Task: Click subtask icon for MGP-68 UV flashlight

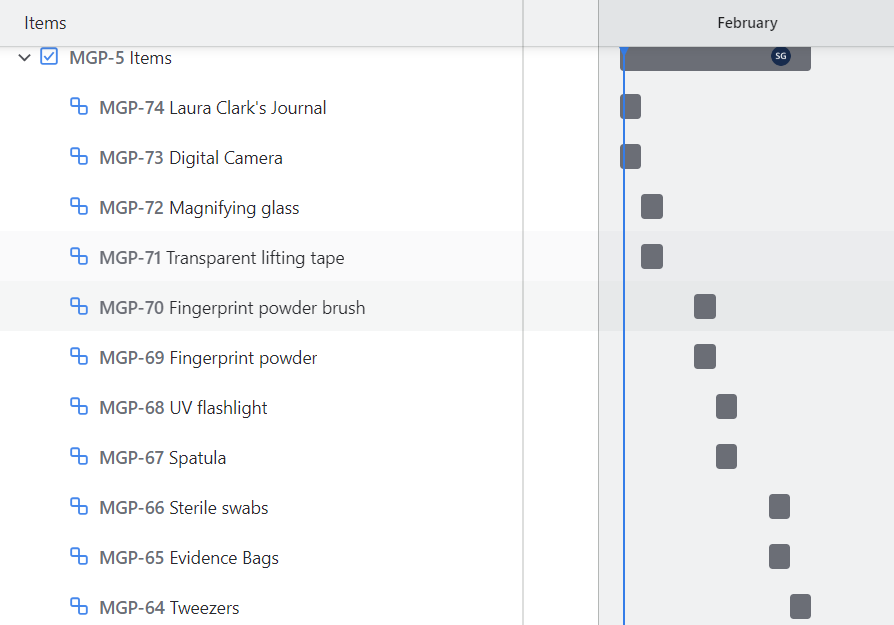Action: coord(79,407)
